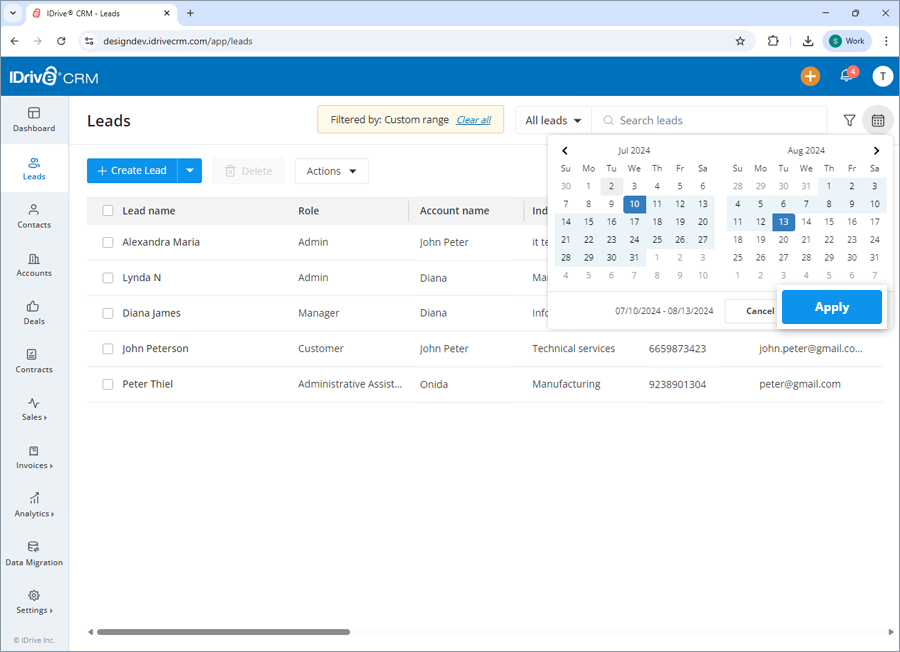900x652 pixels.
Task: Open the Data Migration section
Action: tap(33, 555)
